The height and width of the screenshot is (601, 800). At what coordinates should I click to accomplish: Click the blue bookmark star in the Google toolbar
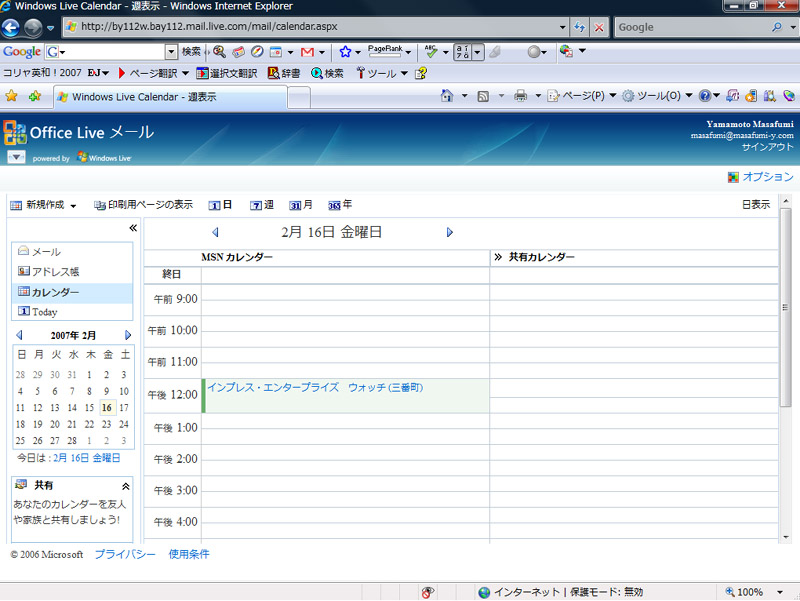pyautogui.click(x=345, y=52)
